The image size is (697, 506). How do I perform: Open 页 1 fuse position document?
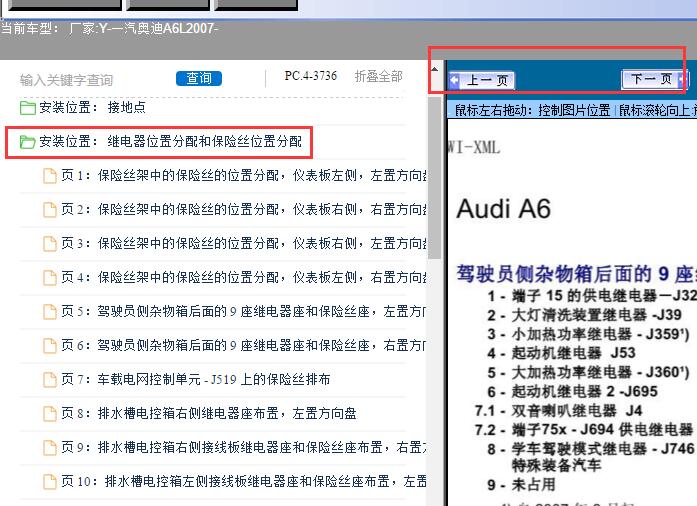[244, 176]
